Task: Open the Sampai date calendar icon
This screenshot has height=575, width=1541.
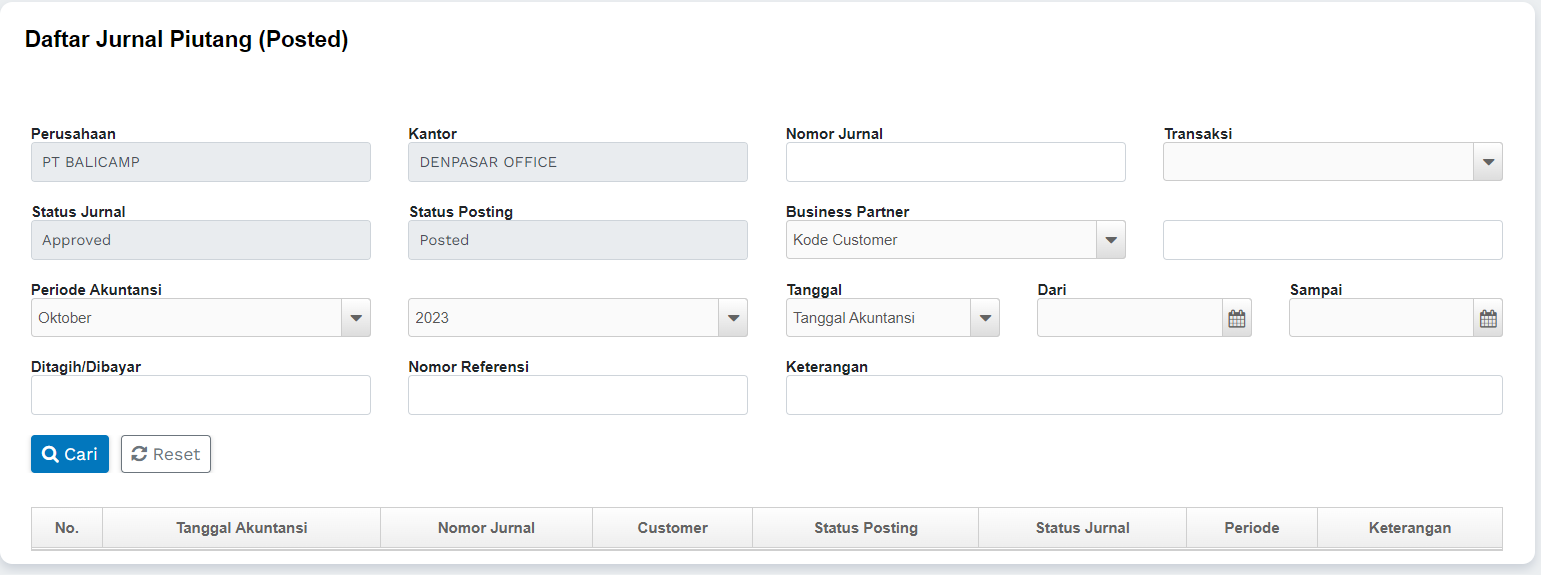Action: [x=1488, y=319]
